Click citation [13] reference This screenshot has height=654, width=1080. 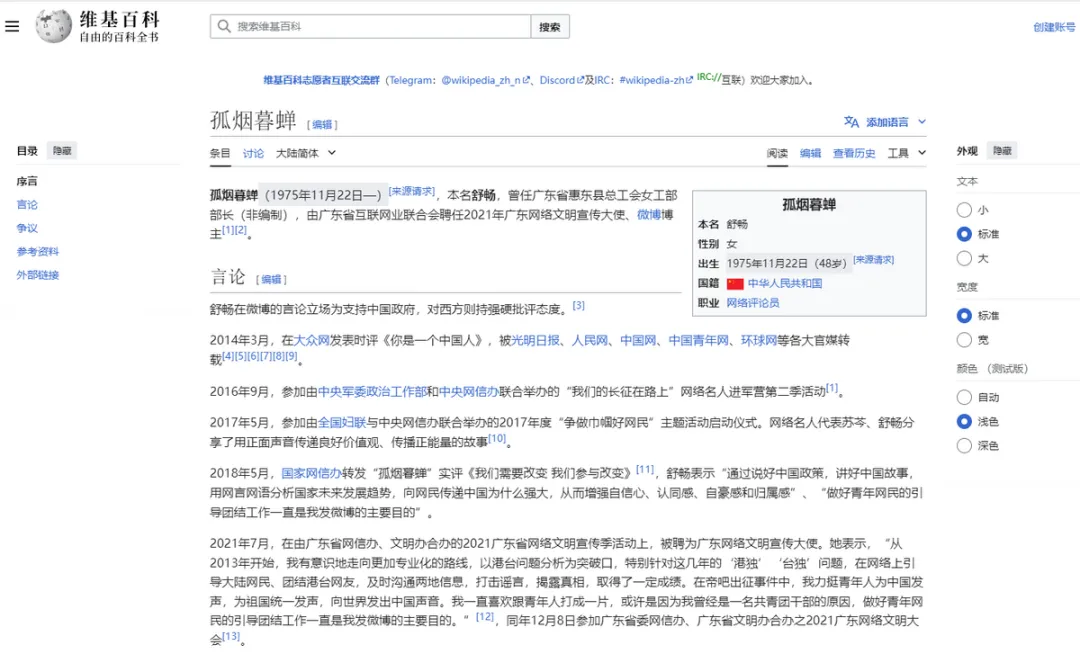(231, 636)
